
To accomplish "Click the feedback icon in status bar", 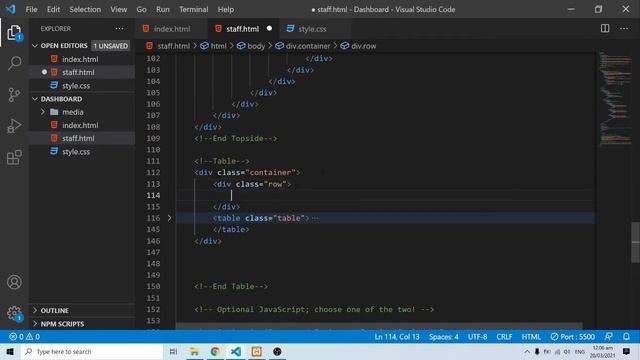I will [608, 337].
